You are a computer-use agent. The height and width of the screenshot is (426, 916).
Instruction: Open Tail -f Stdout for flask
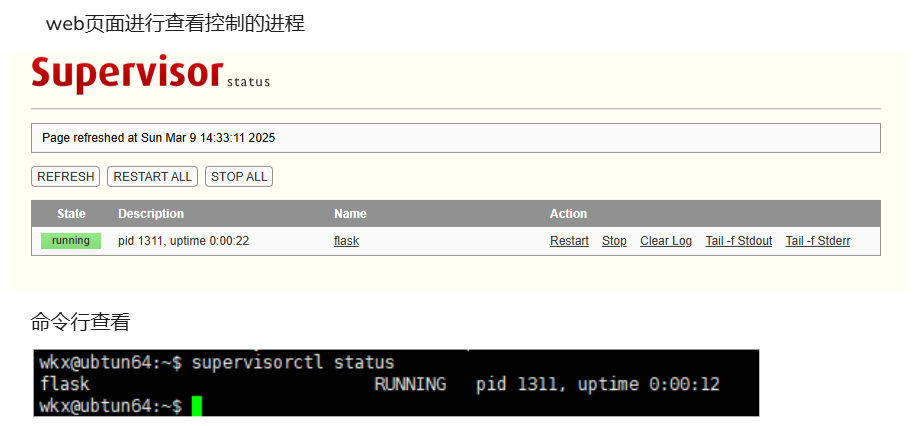tap(738, 241)
